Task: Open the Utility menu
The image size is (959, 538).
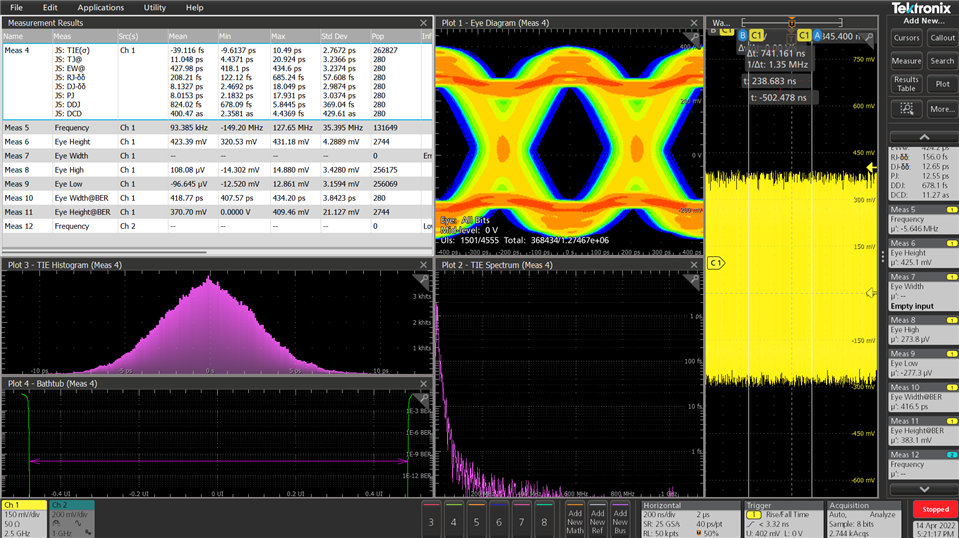Action: click(154, 7)
